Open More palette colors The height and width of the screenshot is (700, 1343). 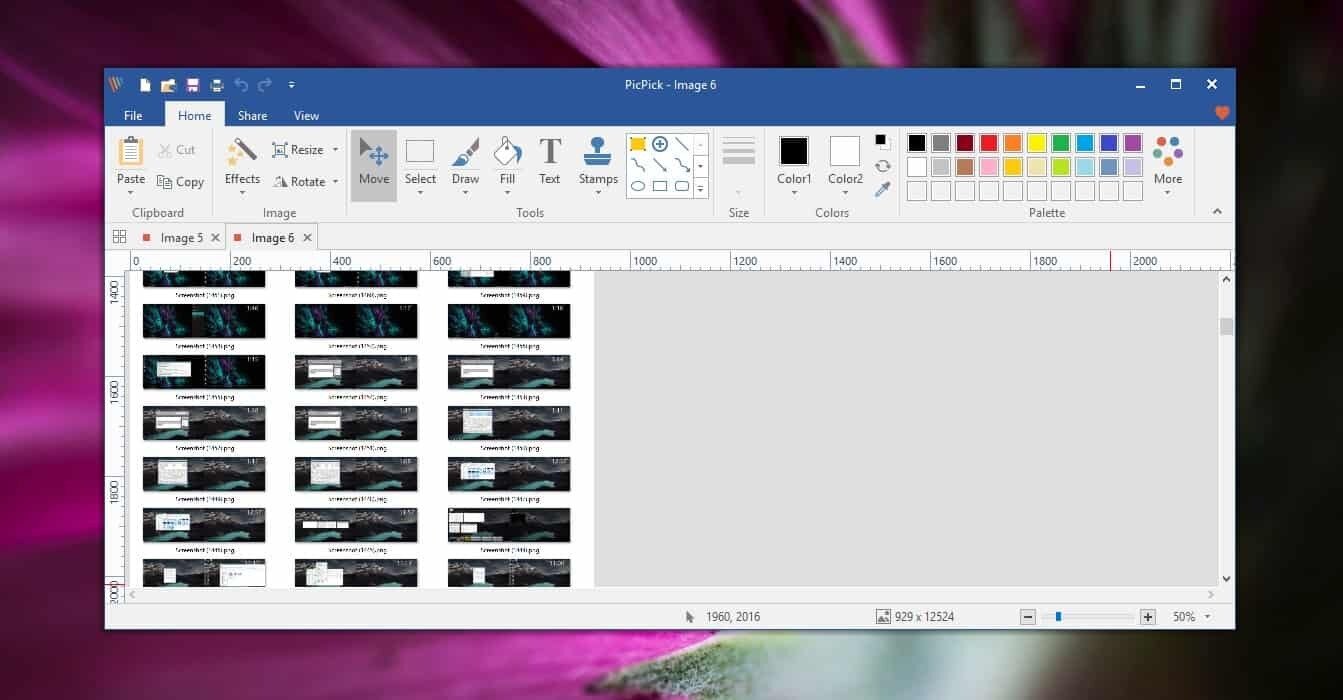pyautogui.click(x=1167, y=164)
